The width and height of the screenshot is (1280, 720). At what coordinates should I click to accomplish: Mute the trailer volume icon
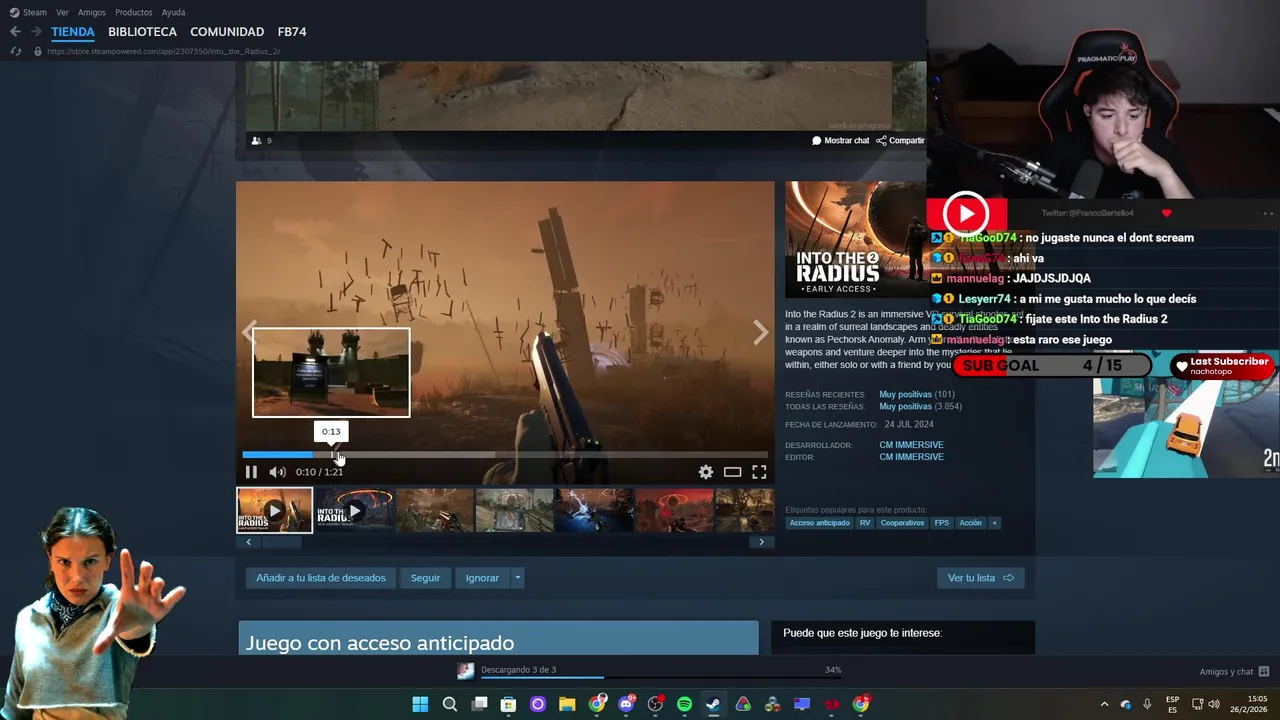pos(277,472)
